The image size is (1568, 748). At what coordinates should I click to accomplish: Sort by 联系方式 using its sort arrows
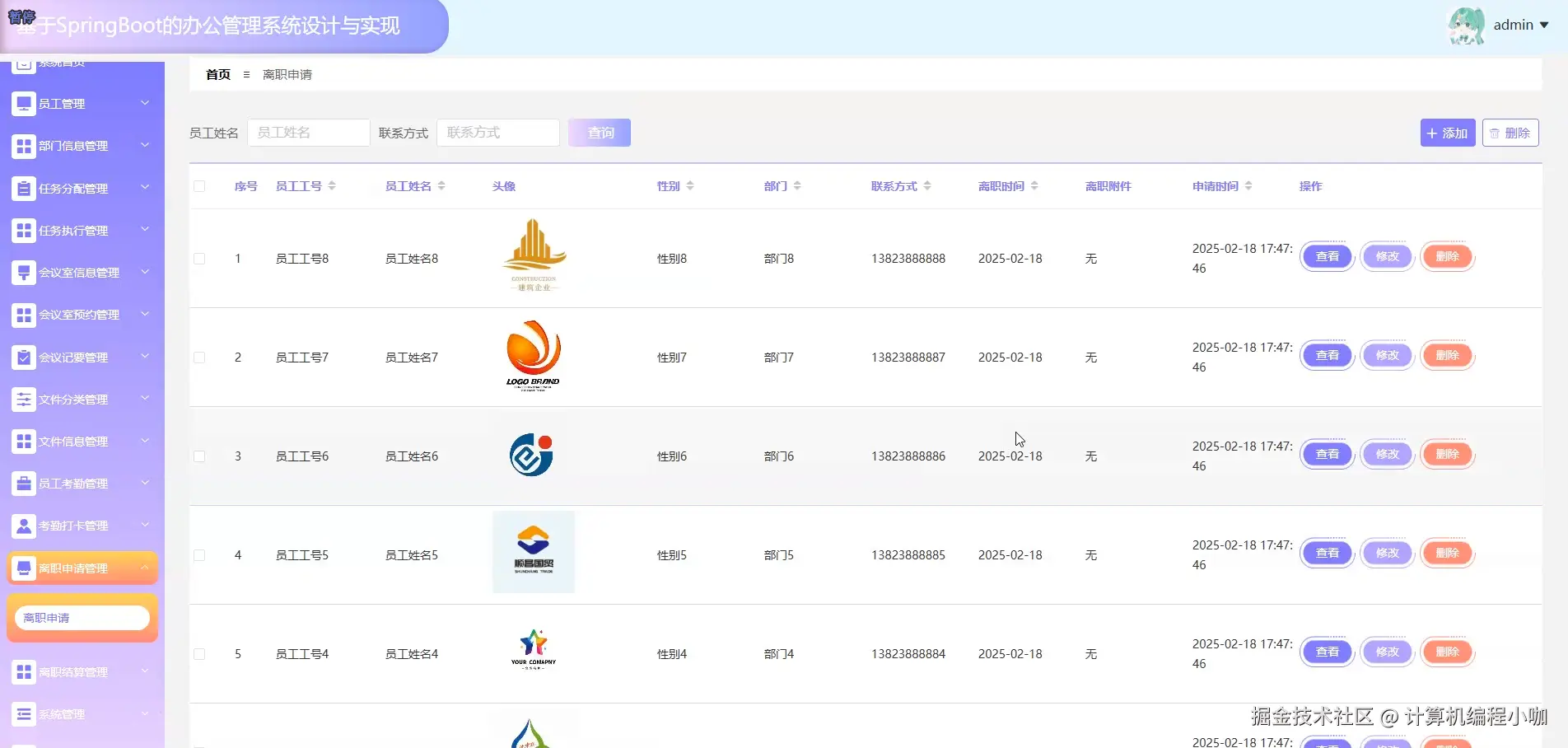(x=927, y=186)
